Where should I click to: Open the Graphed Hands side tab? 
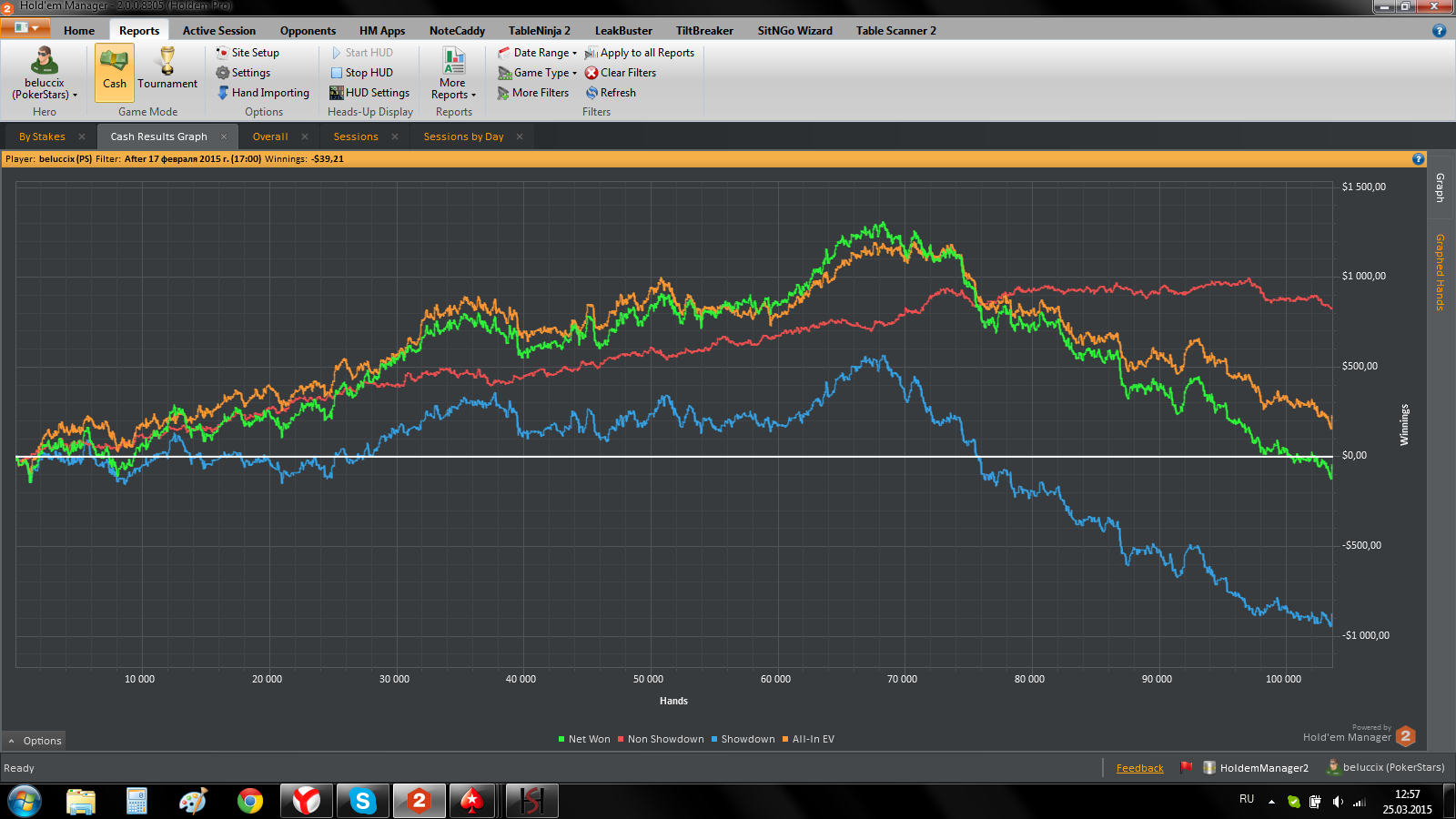[x=1440, y=272]
